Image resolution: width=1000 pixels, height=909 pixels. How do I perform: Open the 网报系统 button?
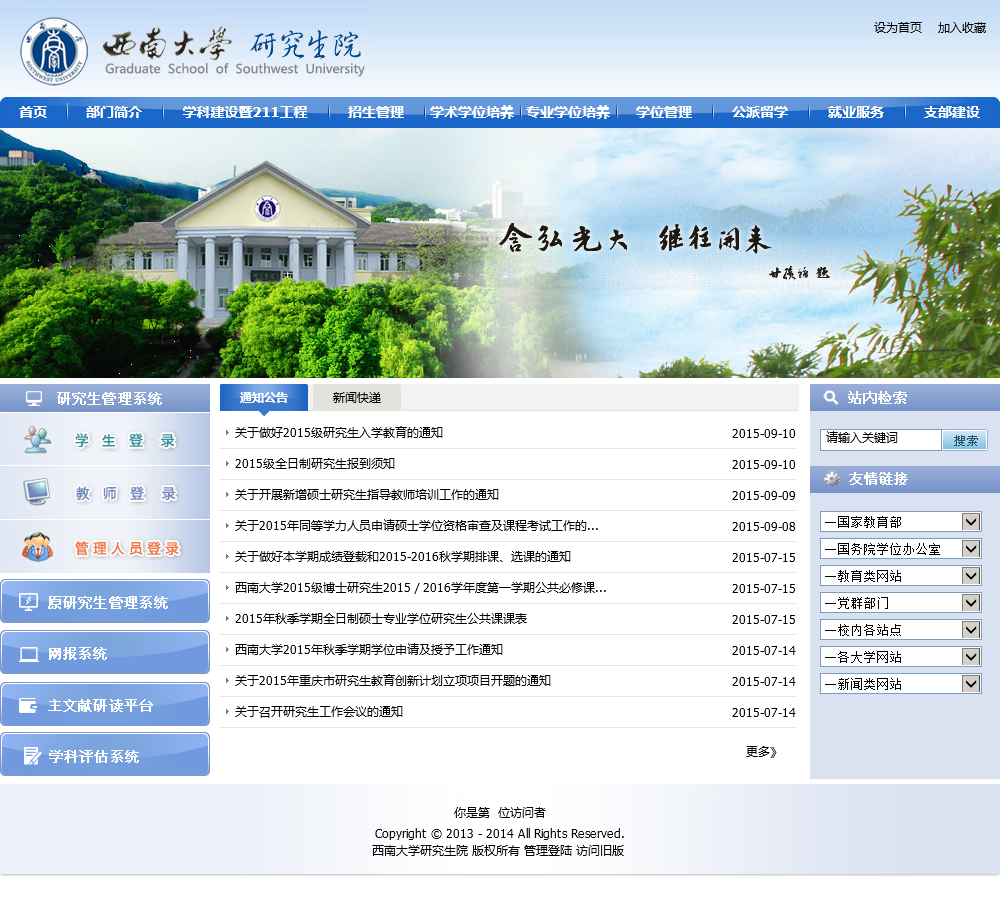(105, 653)
